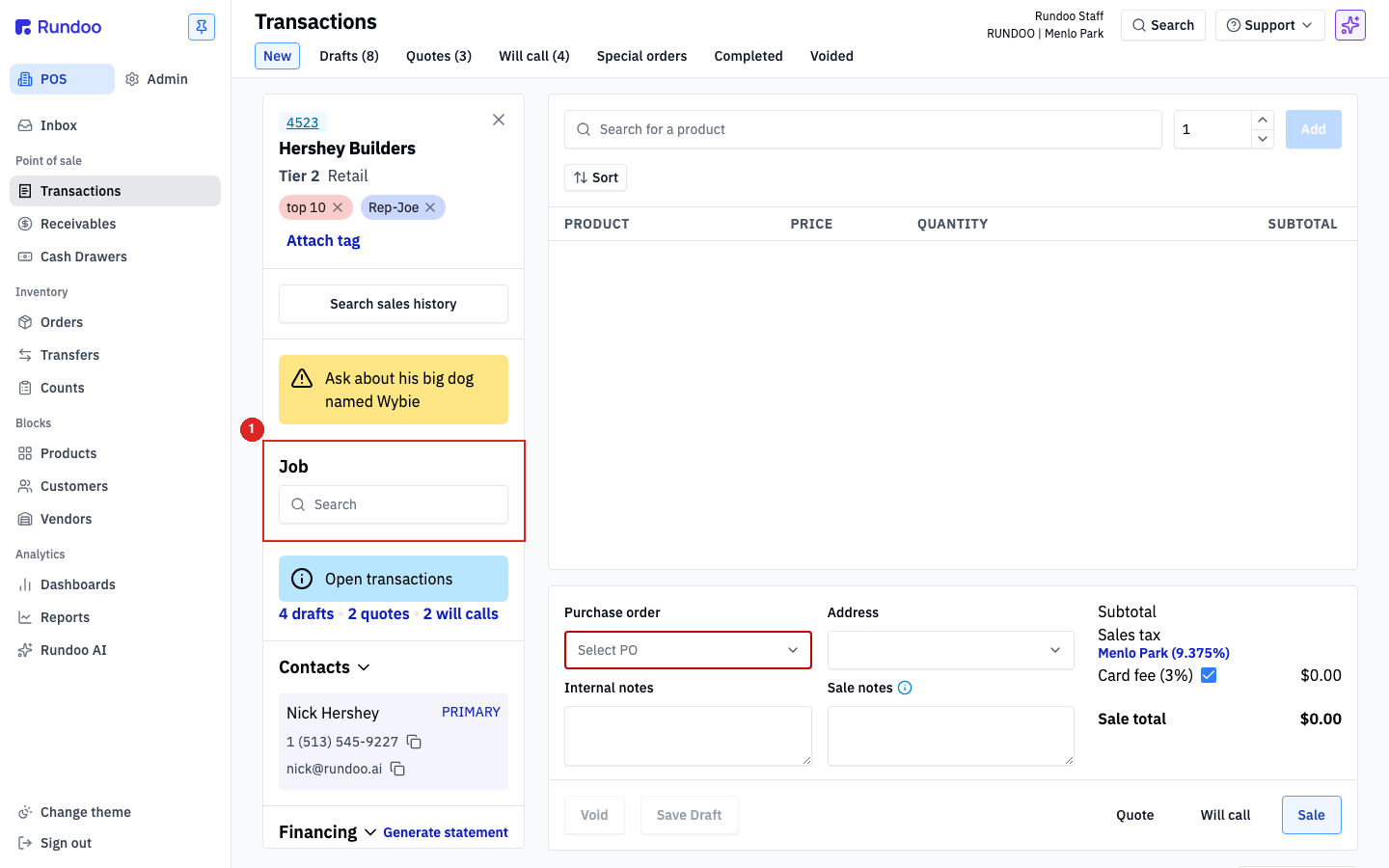The height and width of the screenshot is (868, 1389).
Task: Open the Inbox from the sidebar
Action: [115, 125]
